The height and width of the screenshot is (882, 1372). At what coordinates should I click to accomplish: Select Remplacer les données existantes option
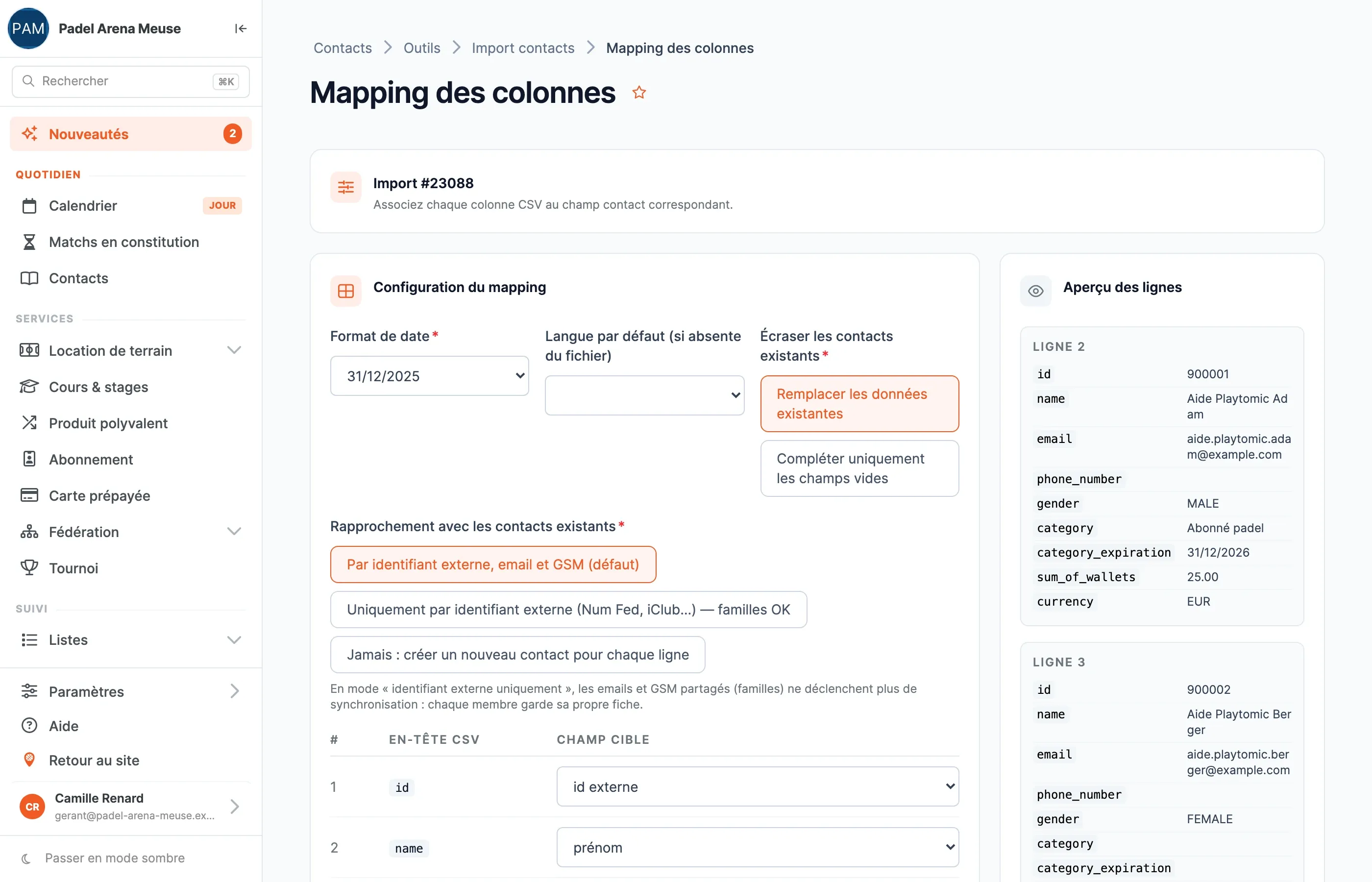[x=859, y=404]
